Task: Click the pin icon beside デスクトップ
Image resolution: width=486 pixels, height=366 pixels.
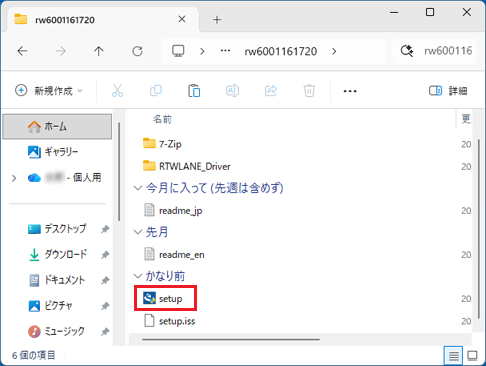Action: (x=105, y=229)
